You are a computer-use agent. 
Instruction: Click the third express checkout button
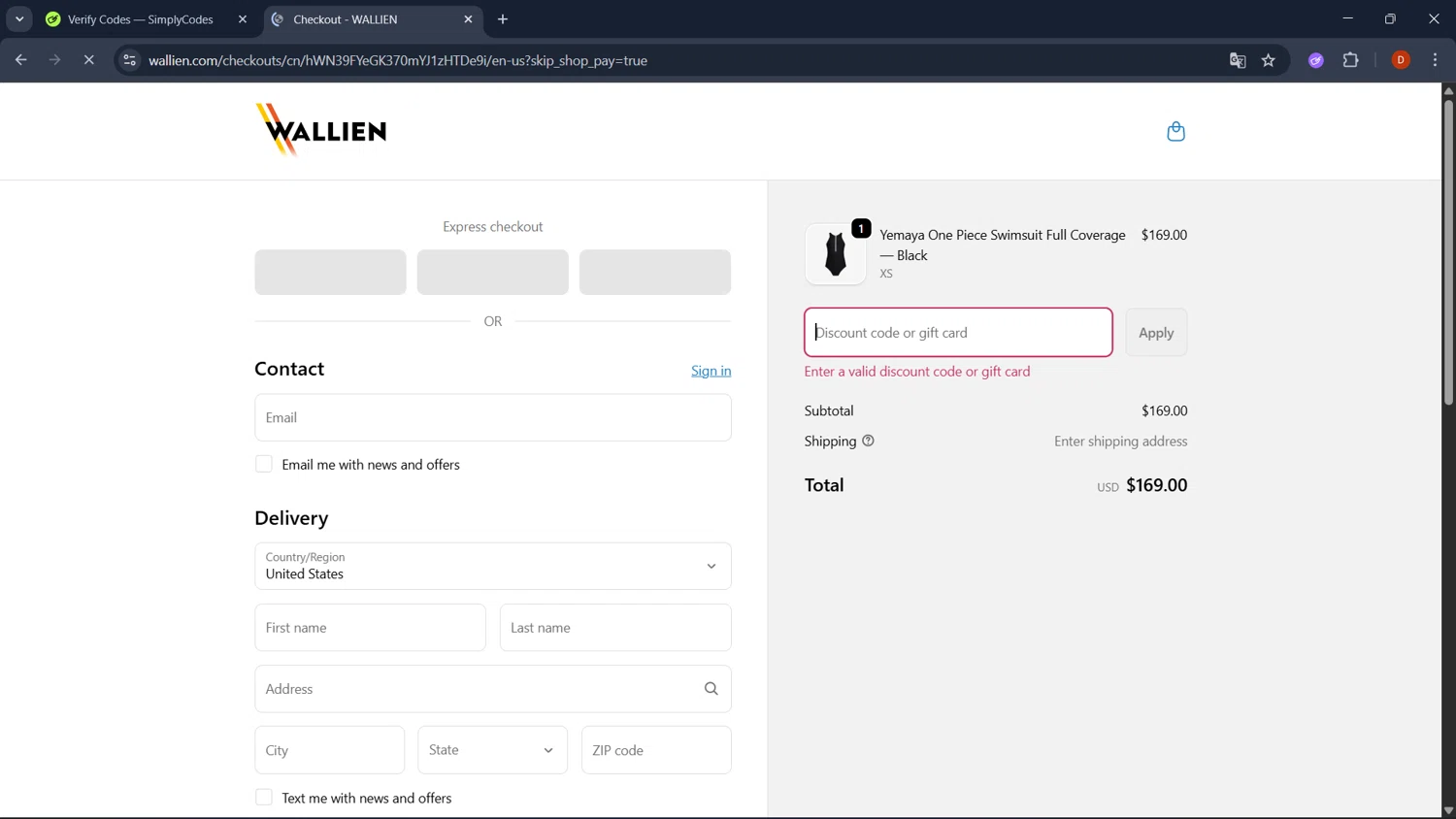(x=655, y=273)
